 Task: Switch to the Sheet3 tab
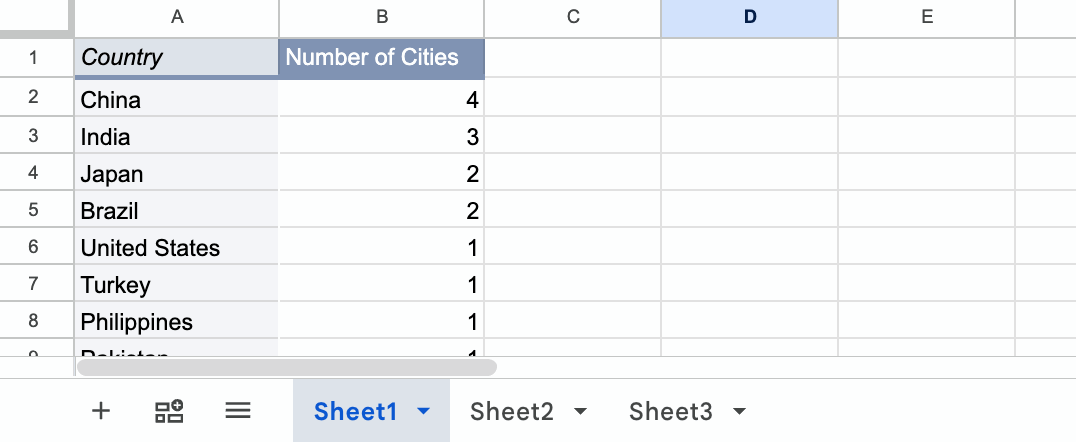click(x=670, y=411)
